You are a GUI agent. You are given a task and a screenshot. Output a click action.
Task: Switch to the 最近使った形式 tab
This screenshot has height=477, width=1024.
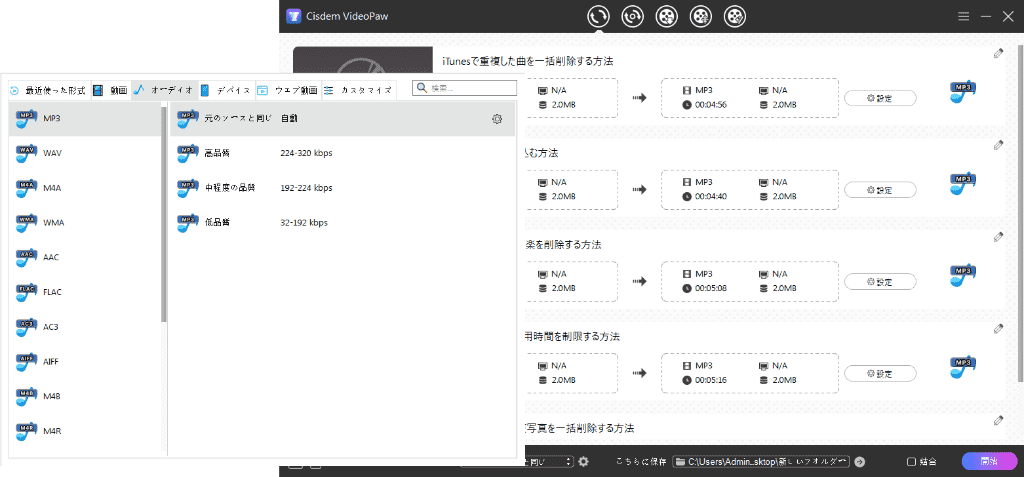coord(48,90)
